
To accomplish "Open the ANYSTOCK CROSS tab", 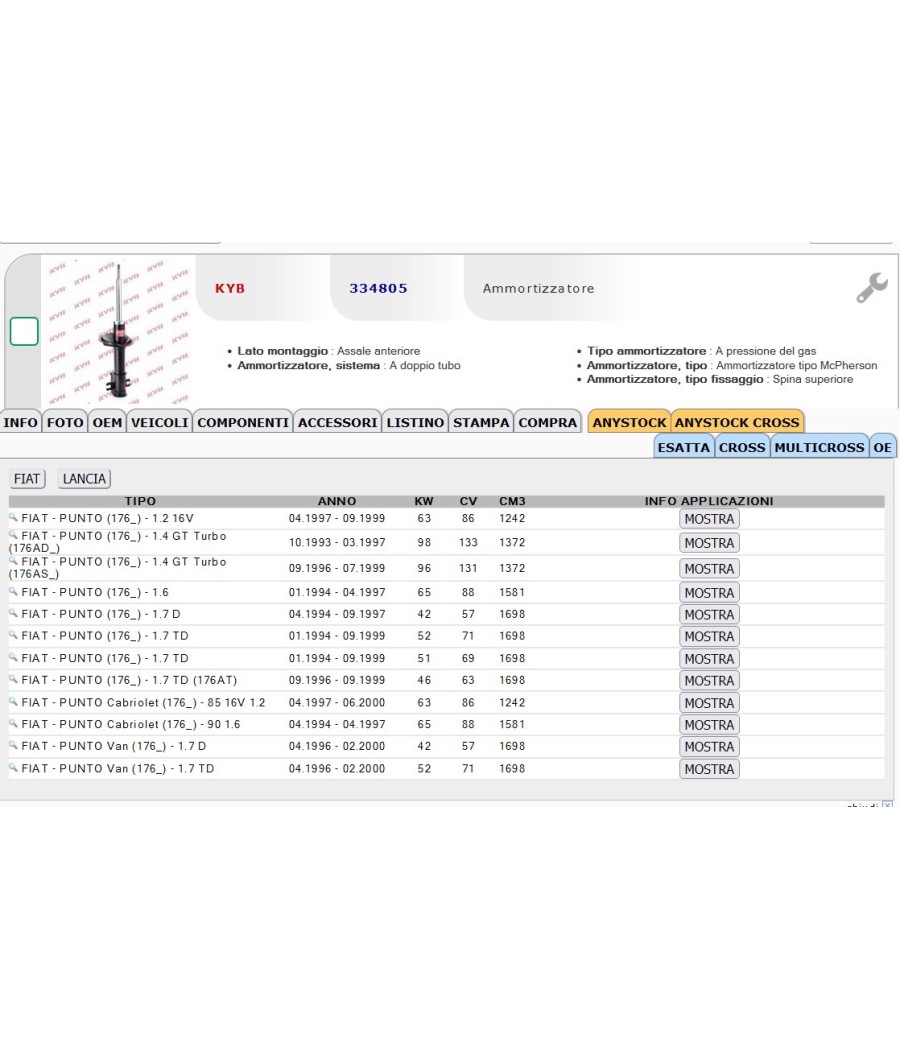I will (737, 422).
